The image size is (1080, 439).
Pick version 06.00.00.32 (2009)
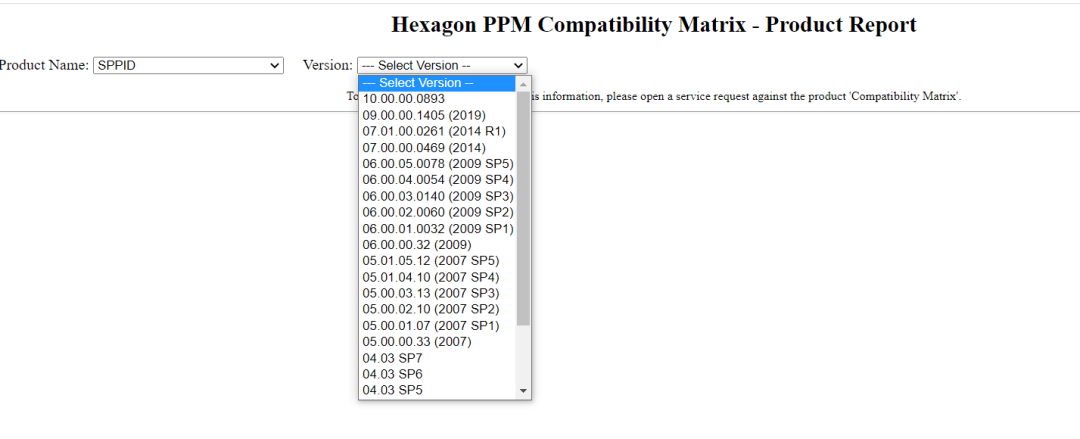[437, 245]
